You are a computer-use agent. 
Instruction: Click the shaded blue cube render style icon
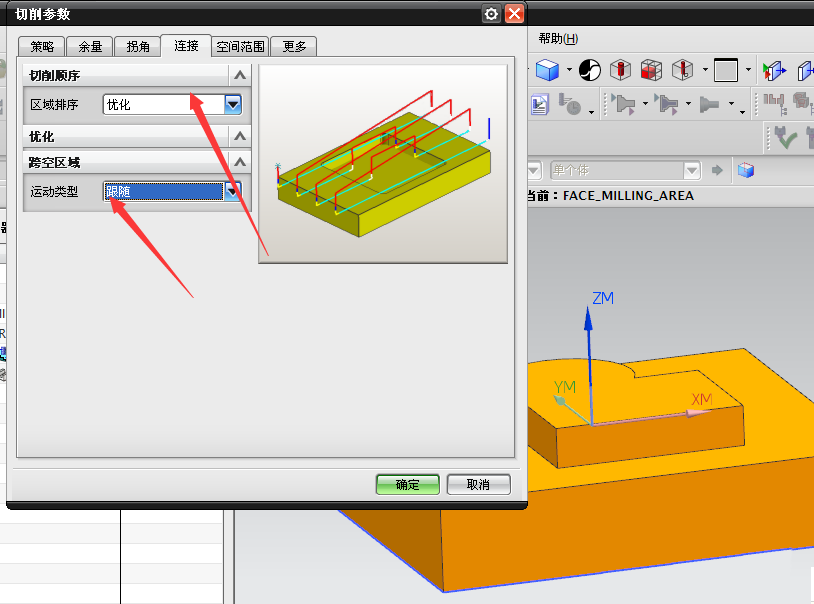[x=546, y=70]
